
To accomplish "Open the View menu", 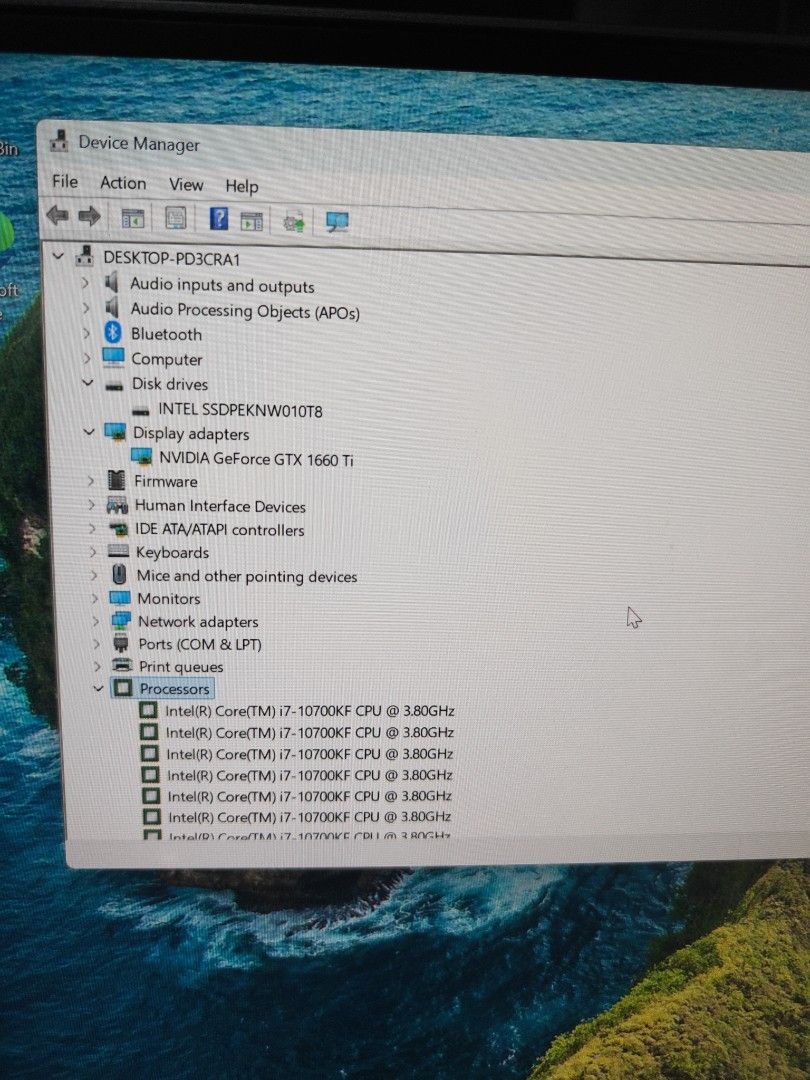I will coord(186,185).
